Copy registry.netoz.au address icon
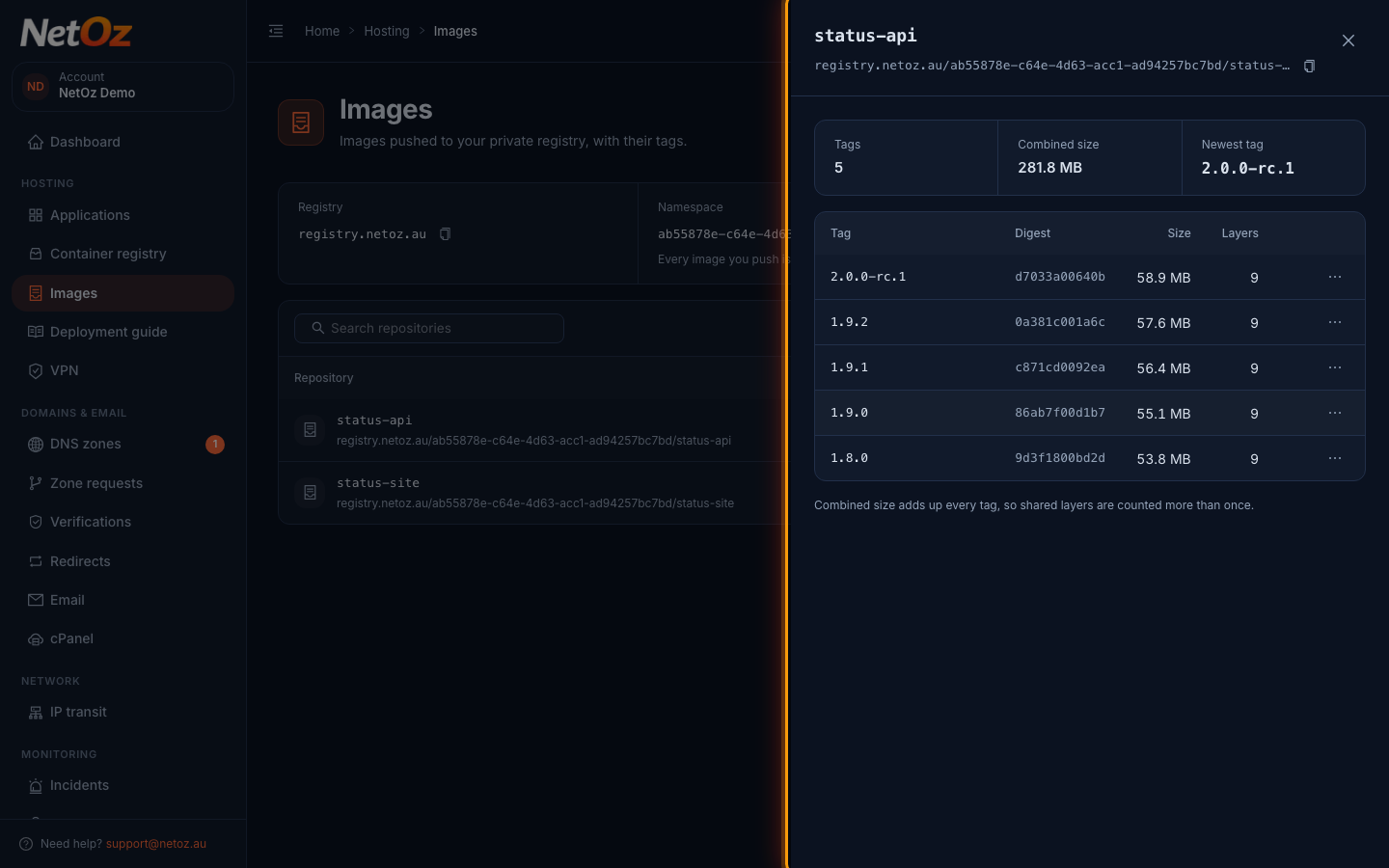 coord(445,234)
